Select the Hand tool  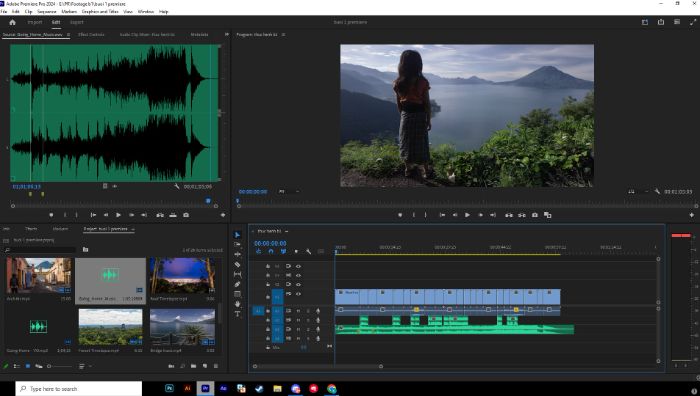(238, 304)
